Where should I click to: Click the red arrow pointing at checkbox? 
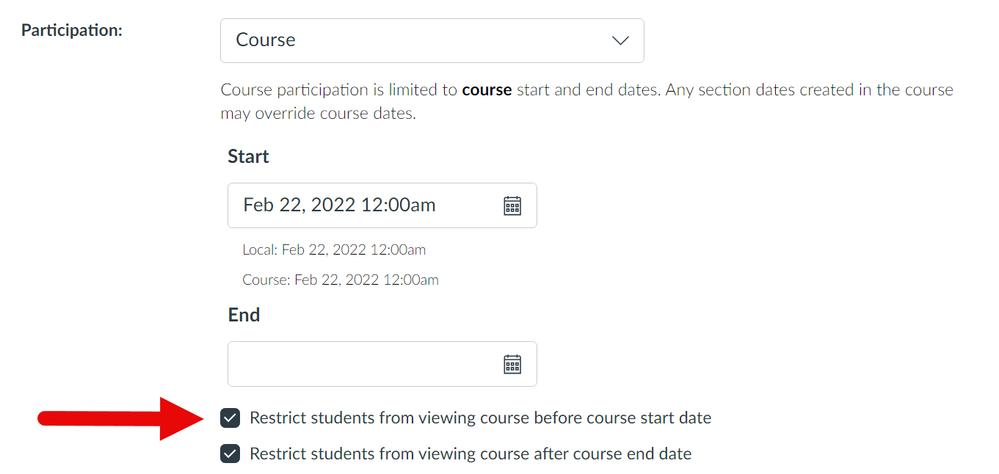[x=110, y=417]
